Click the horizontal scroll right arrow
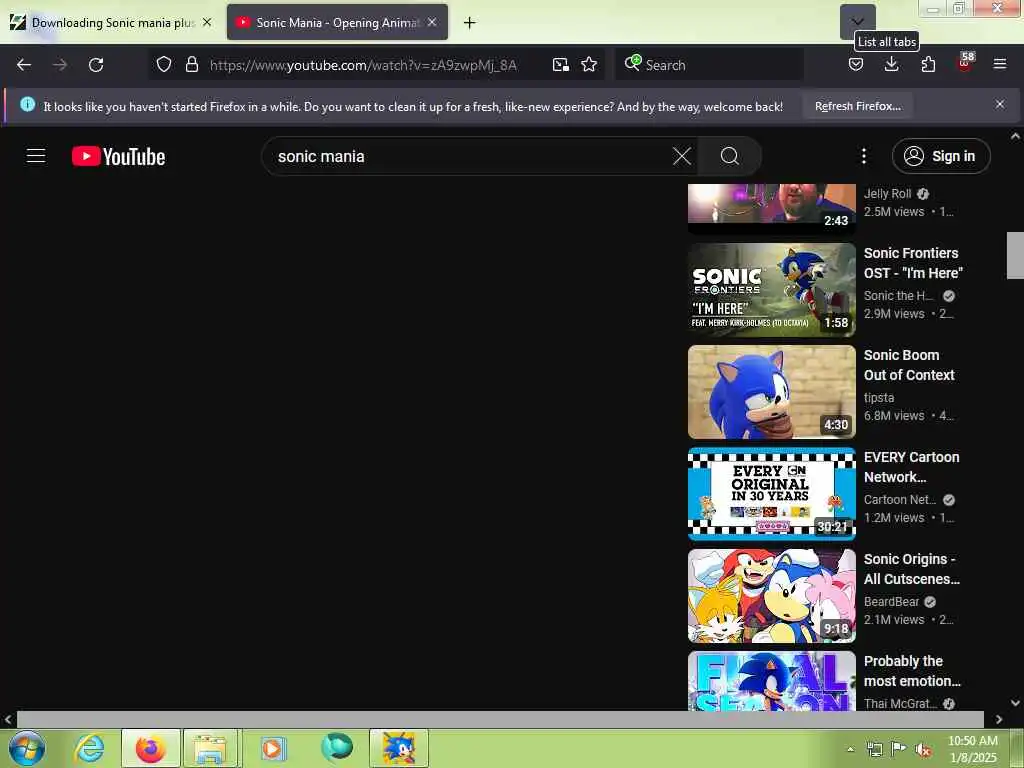 coord(999,719)
